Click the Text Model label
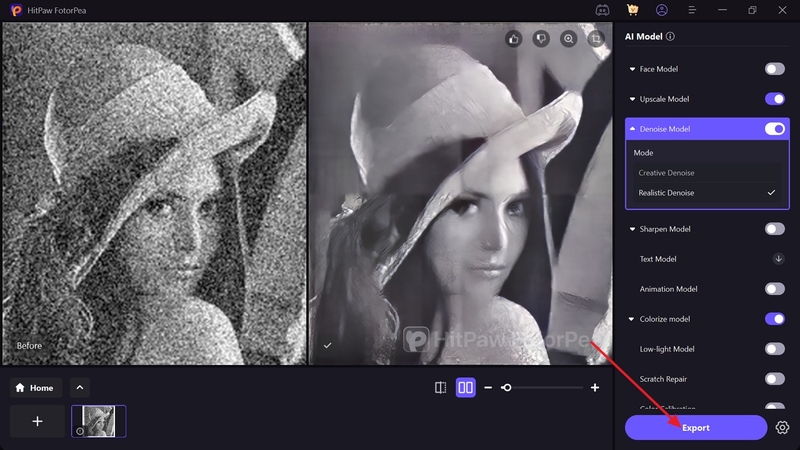Screen dimensions: 800x450 (658, 259)
